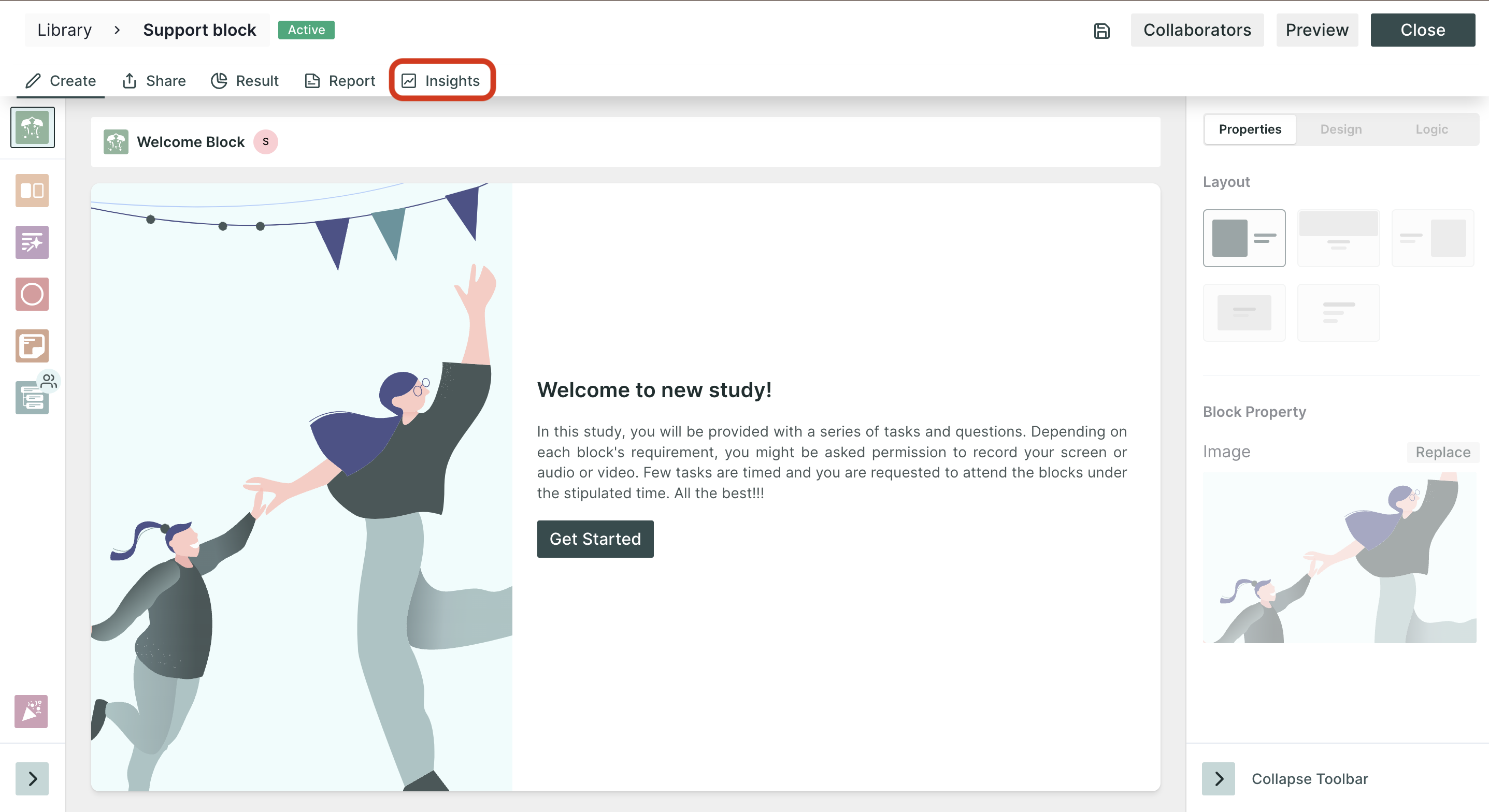Screen dimensions: 1489x812
Task: Select the brown sticky note block icon
Action: [x=32, y=345]
